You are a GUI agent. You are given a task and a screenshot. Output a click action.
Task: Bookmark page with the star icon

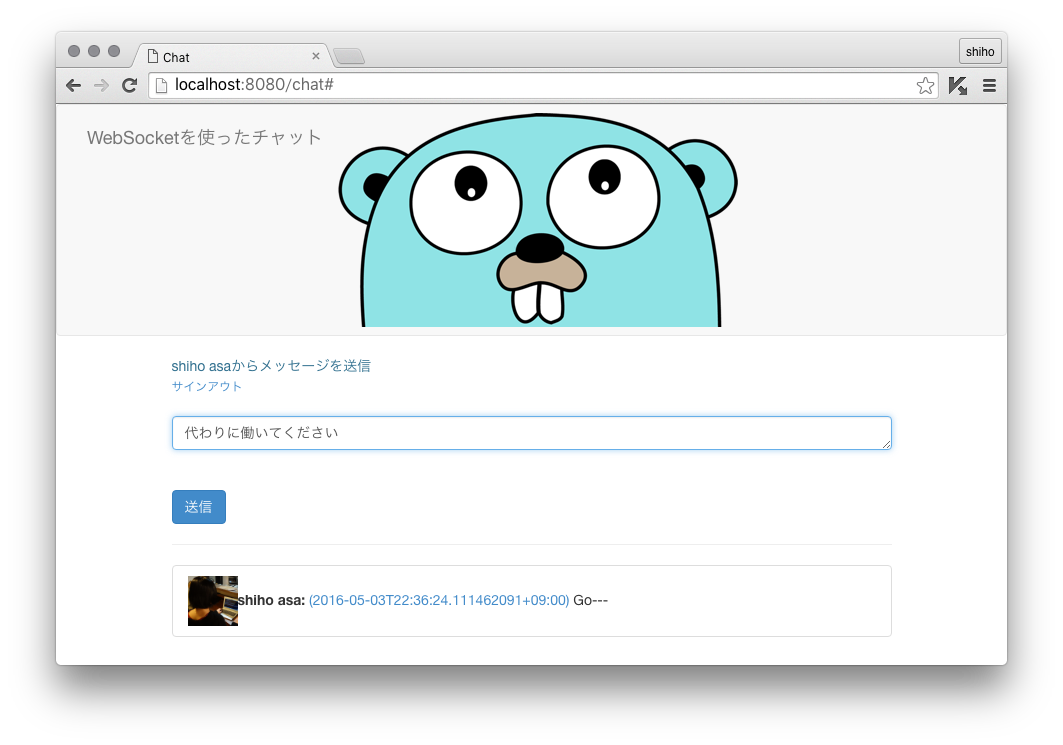(925, 85)
